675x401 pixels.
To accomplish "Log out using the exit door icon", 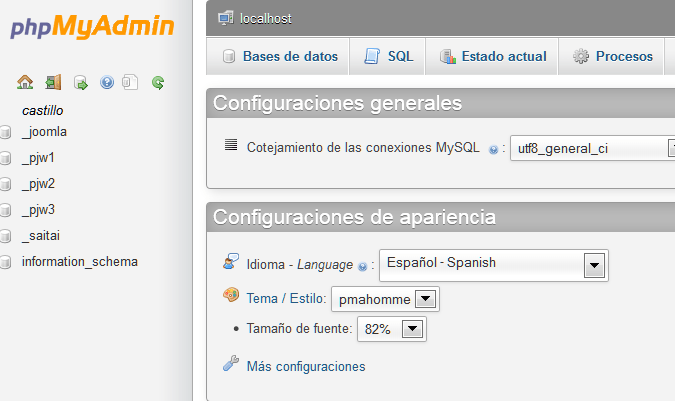I will pyautogui.click(x=53, y=82).
